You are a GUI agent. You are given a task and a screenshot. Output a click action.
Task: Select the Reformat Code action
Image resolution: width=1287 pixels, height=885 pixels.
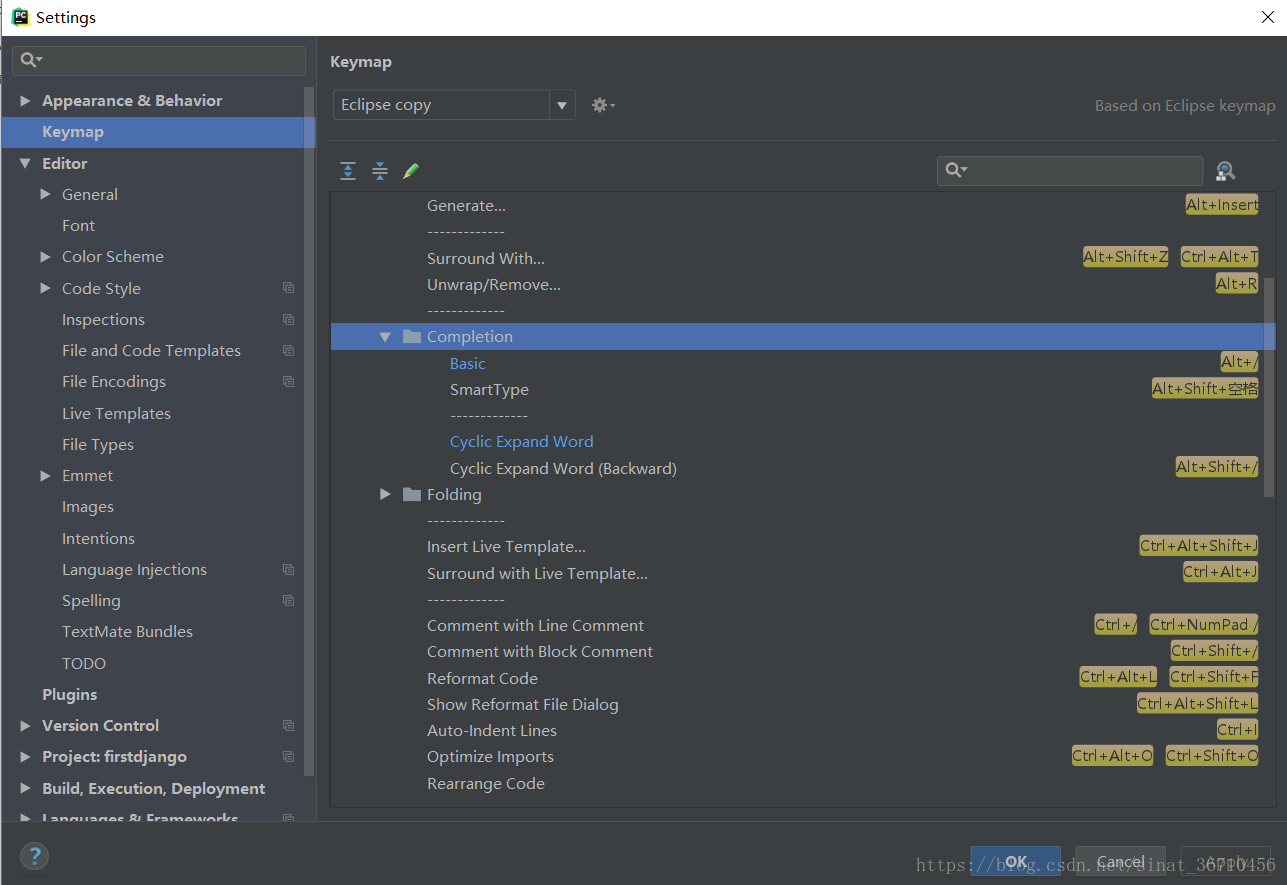[482, 679]
